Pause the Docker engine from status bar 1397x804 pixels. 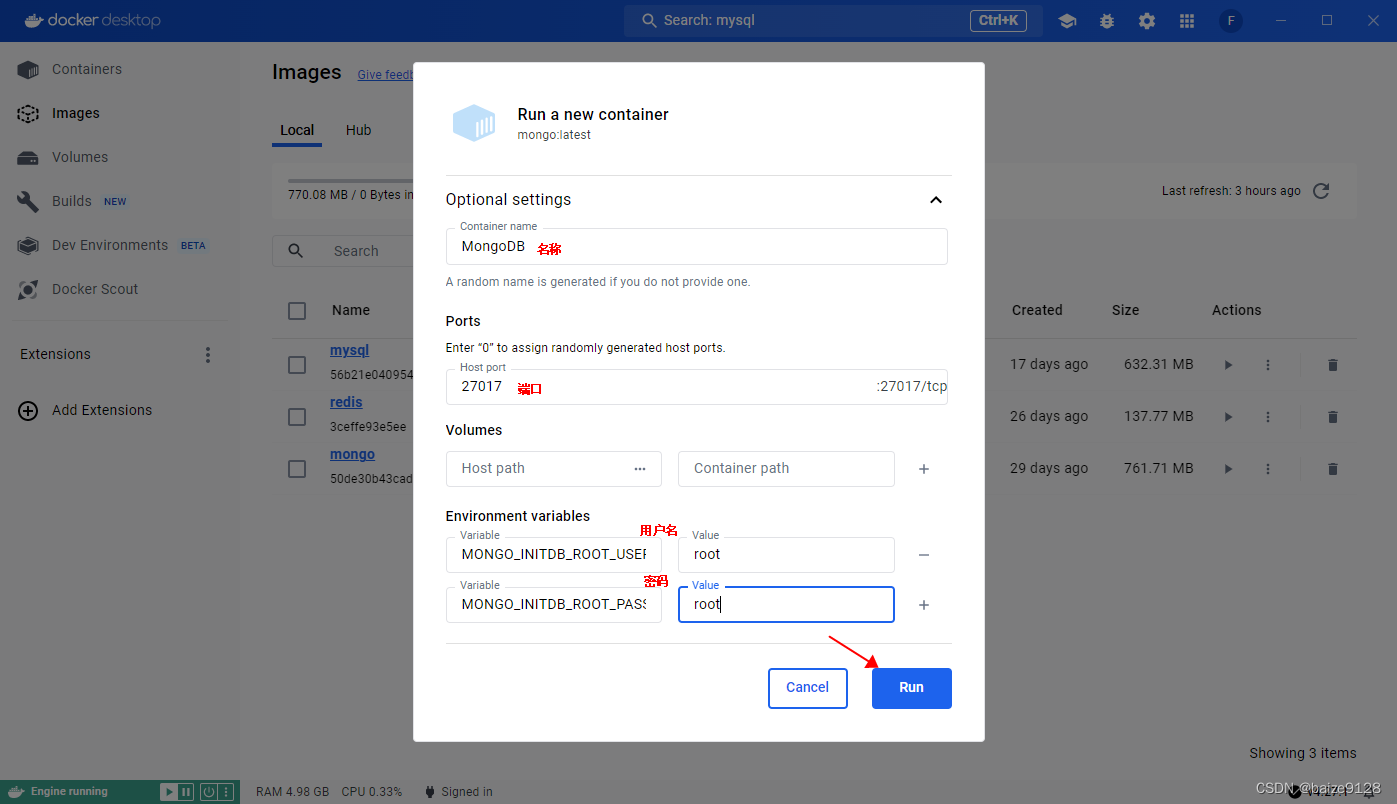[185, 792]
